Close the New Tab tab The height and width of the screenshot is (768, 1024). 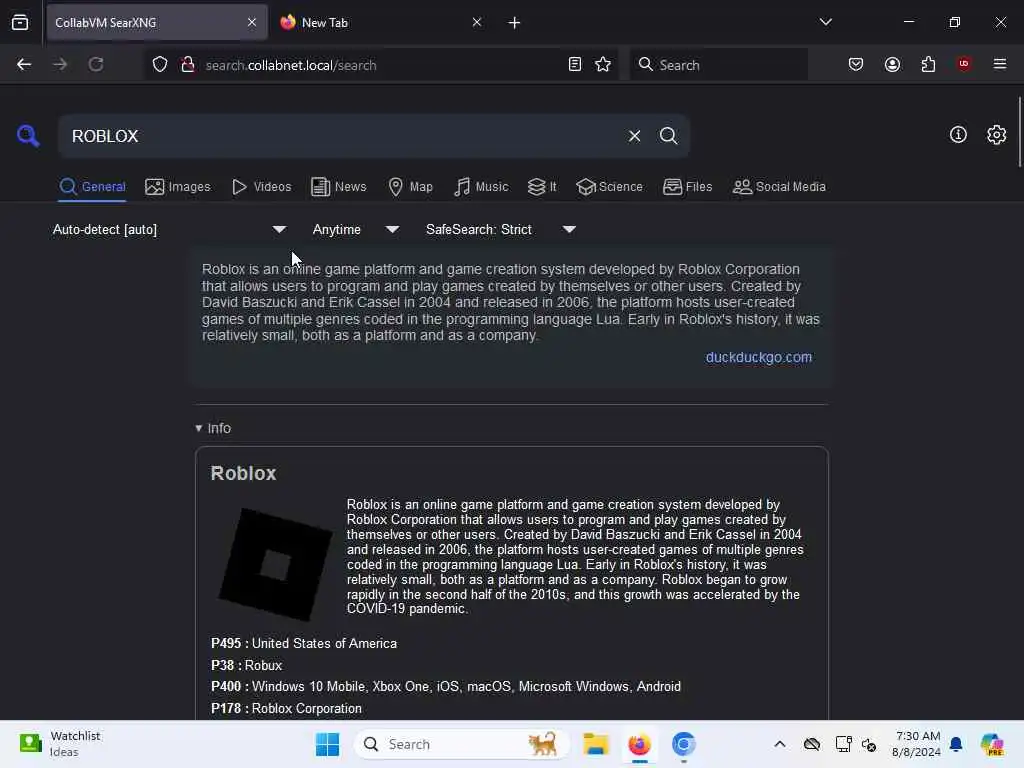click(x=477, y=22)
